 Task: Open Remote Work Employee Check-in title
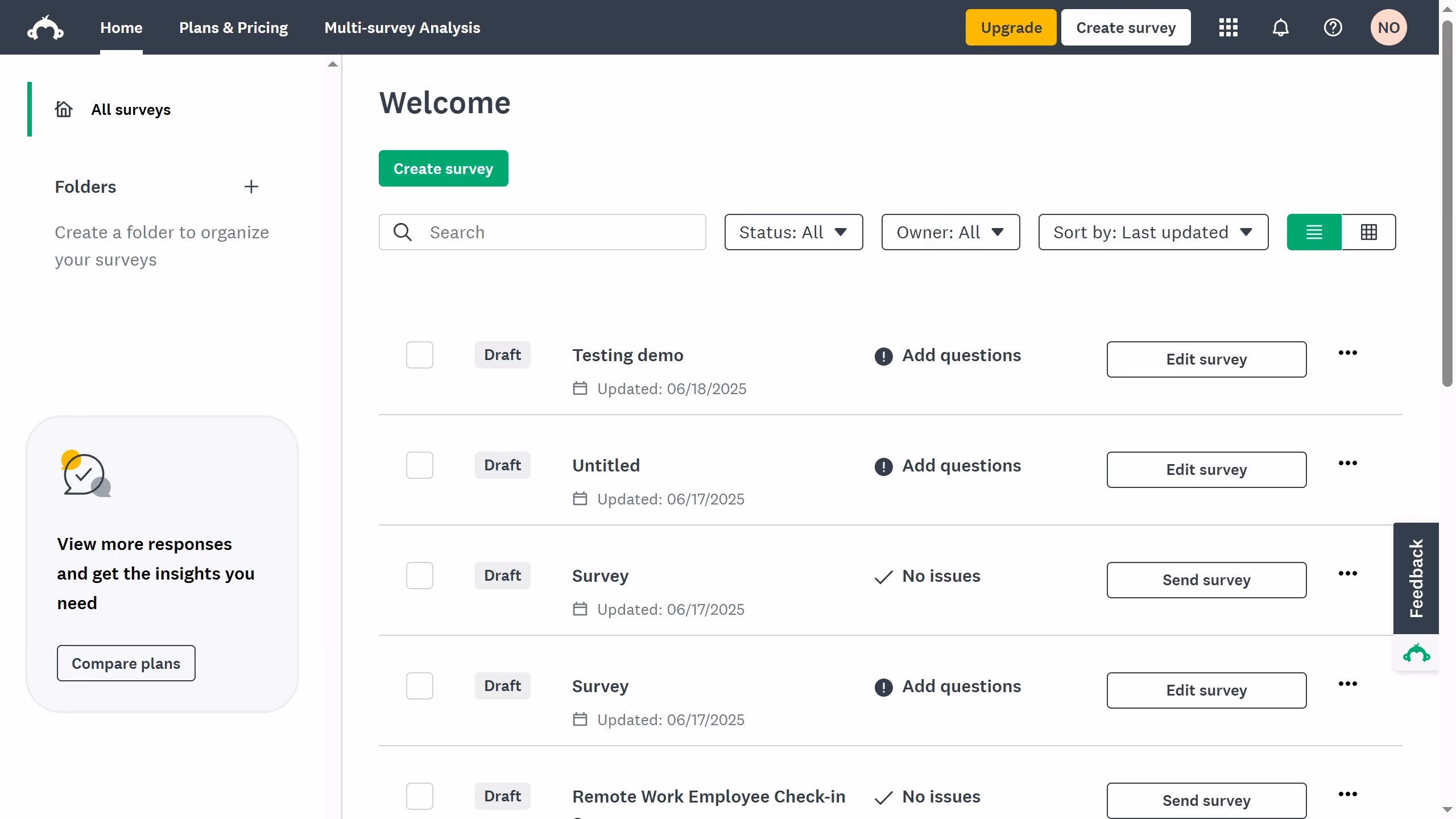pos(709,796)
